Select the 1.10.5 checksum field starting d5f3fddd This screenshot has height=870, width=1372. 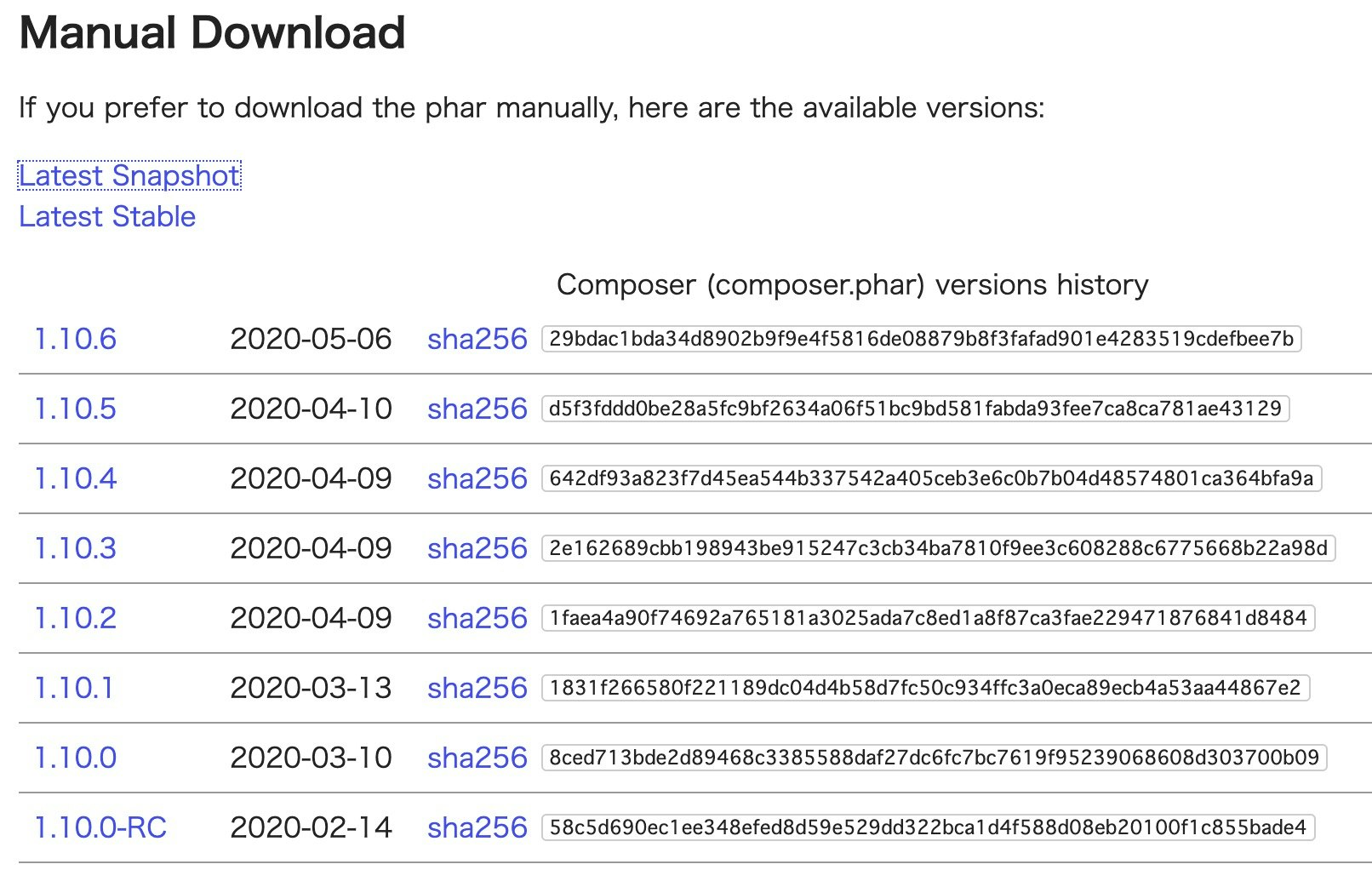point(916,409)
